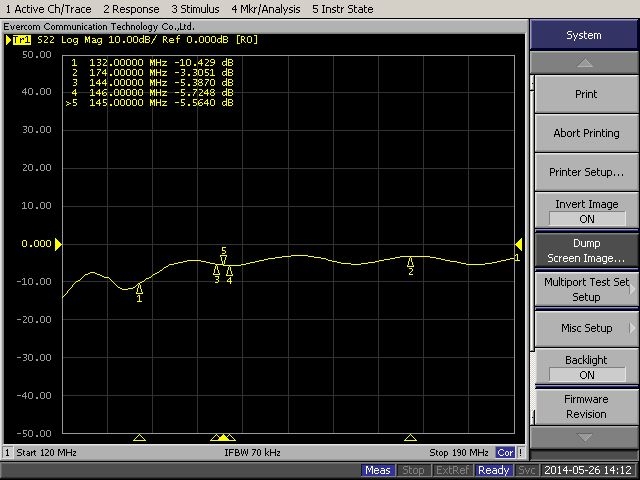Click Stop 190 MHz field
The image size is (640, 480).
click(x=459, y=453)
